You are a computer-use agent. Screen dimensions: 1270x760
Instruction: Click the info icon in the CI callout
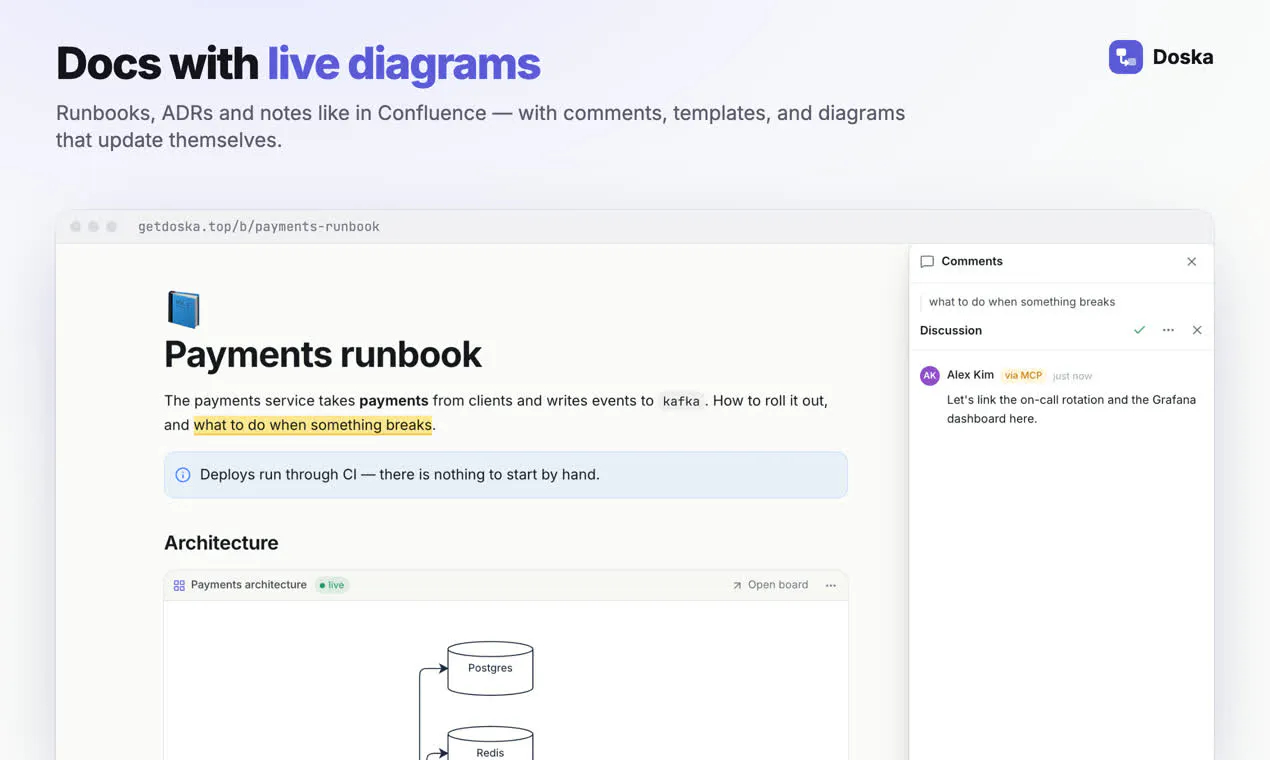point(183,475)
